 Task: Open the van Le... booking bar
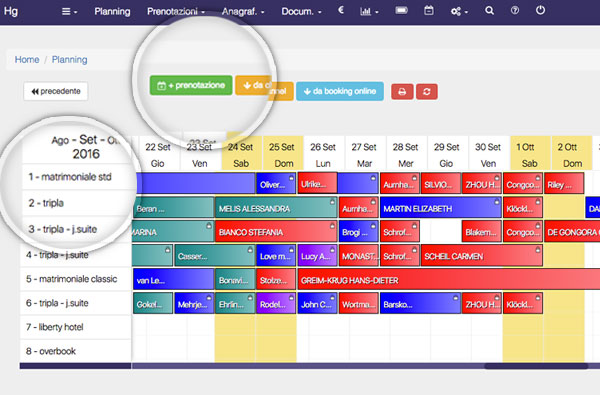[x=173, y=280]
